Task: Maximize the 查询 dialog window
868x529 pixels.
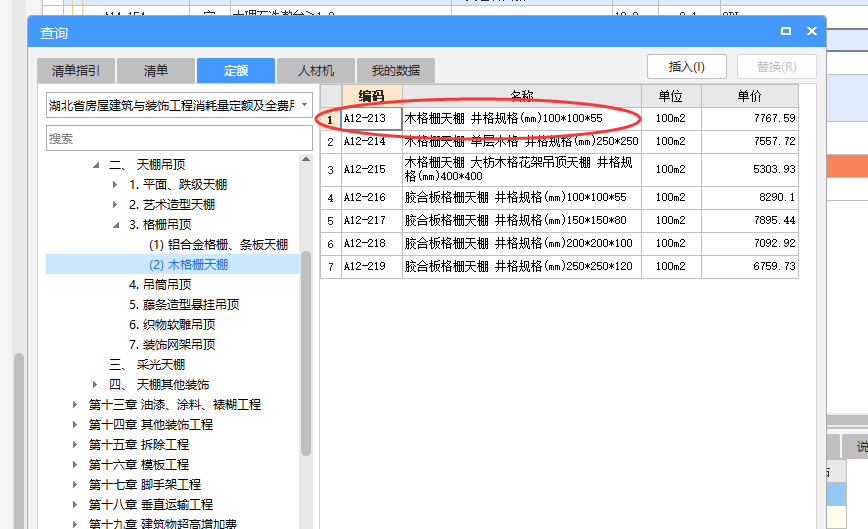Action: [x=786, y=31]
